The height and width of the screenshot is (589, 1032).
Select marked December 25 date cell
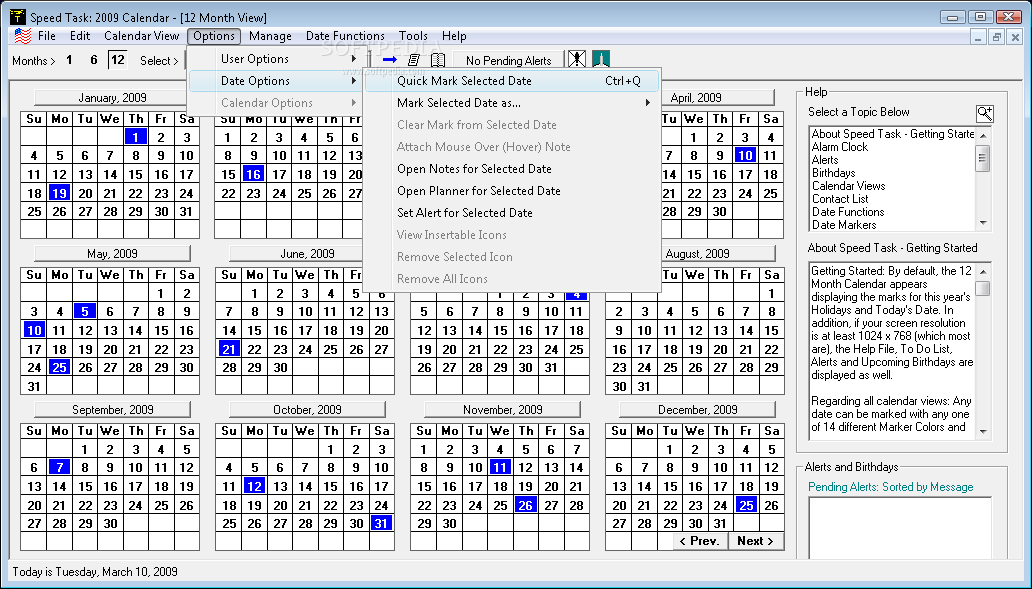click(x=746, y=505)
